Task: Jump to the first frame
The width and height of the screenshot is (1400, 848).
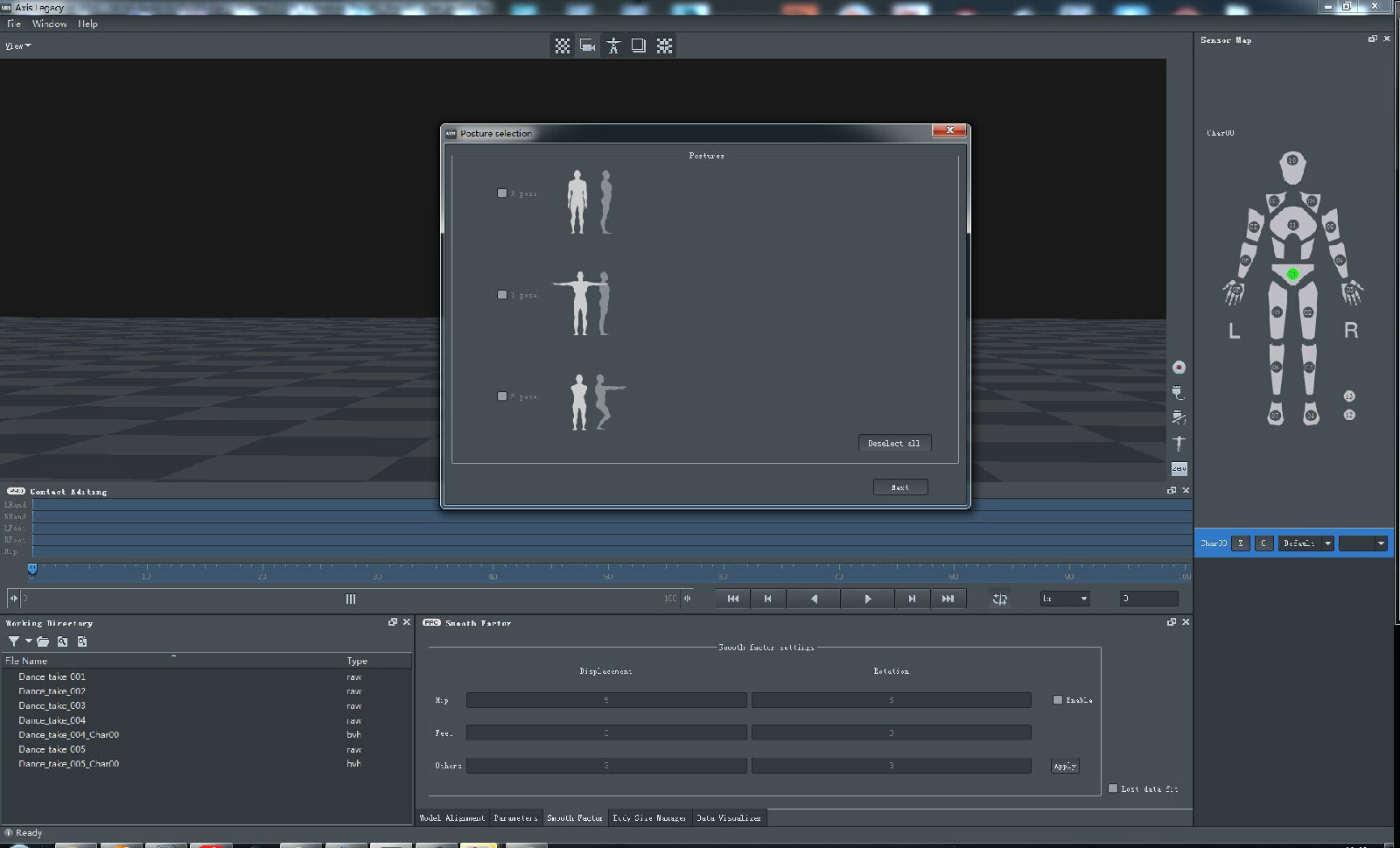Action: pyautogui.click(x=733, y=599)
